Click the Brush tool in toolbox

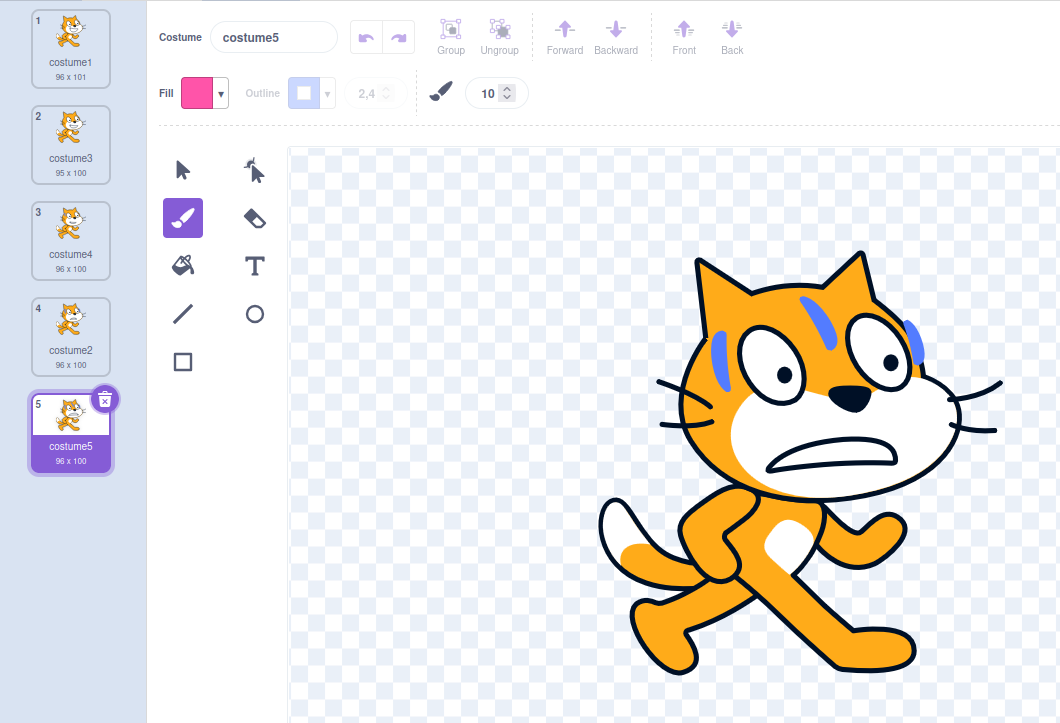183,218
